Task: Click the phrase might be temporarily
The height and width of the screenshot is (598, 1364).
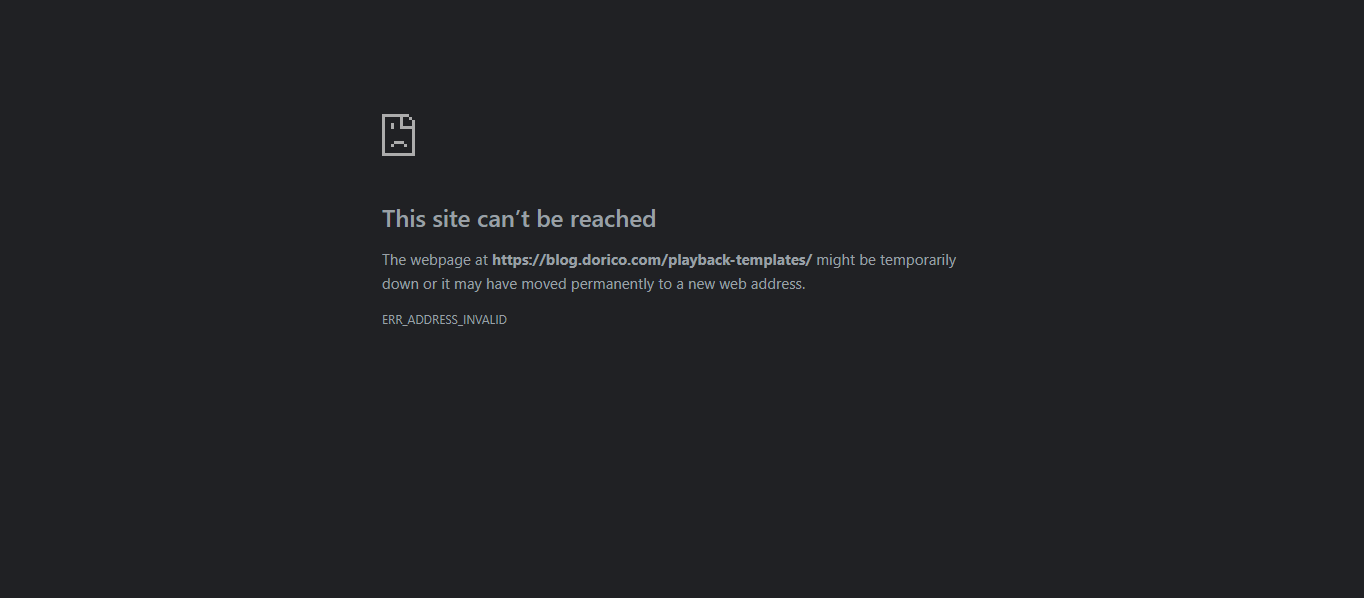Action: tap(886, 260)
